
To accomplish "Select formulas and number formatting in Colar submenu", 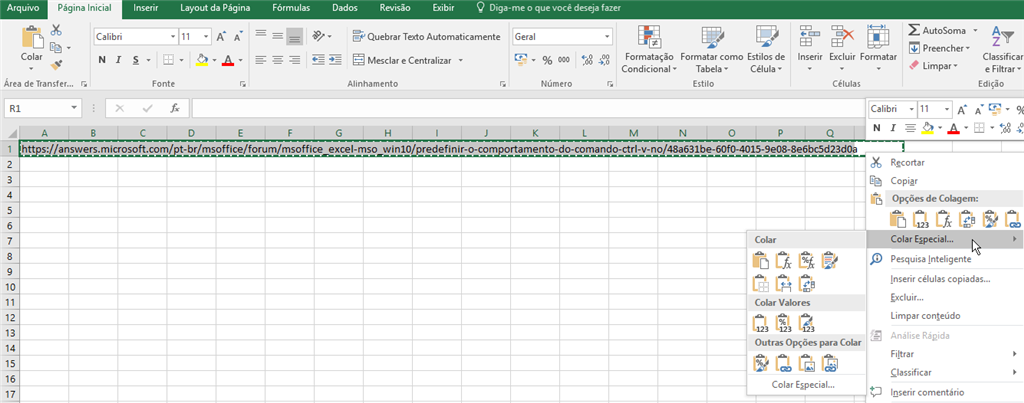I will coord(807,261).
